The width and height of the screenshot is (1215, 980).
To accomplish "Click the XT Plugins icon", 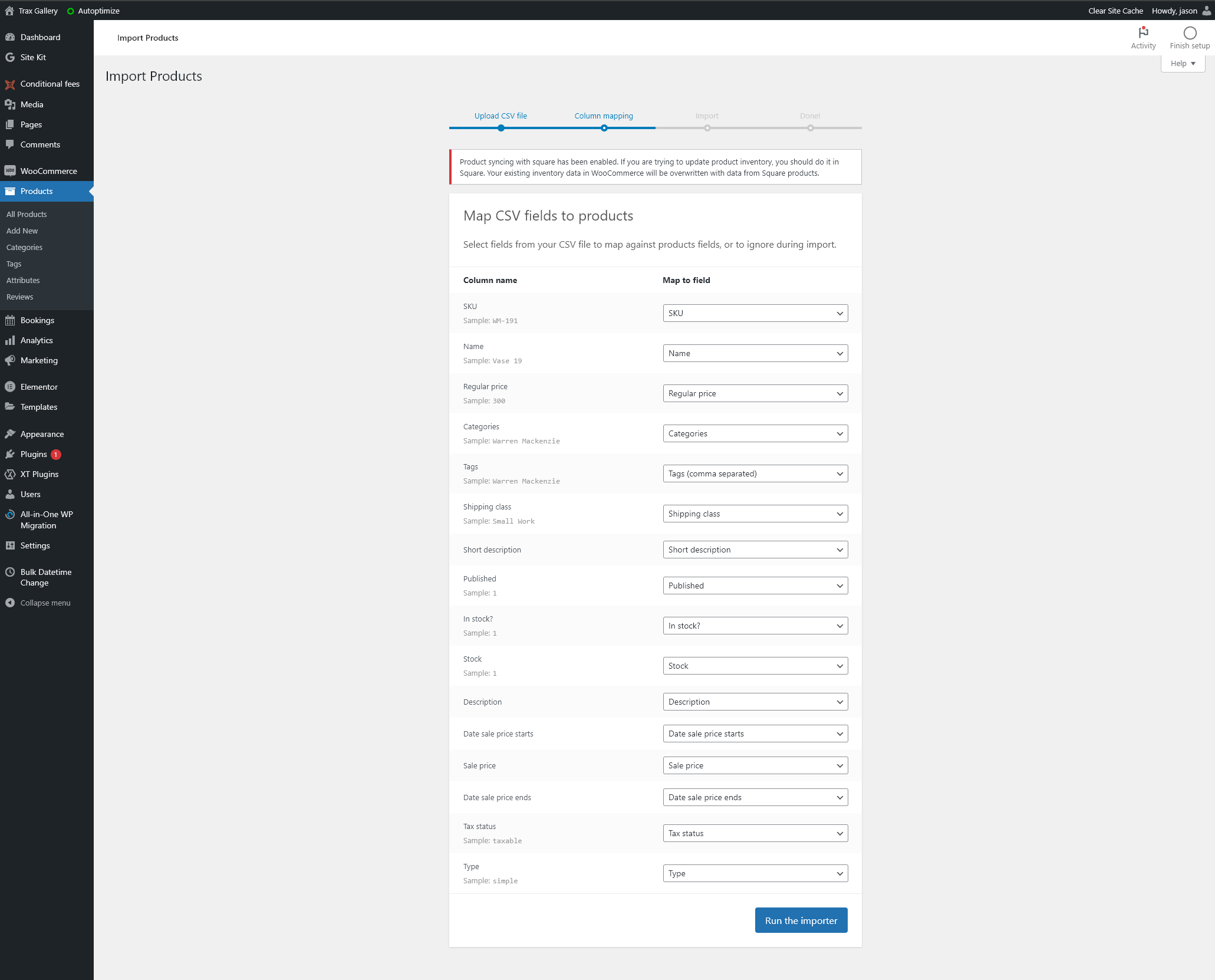I will point(10,474).
